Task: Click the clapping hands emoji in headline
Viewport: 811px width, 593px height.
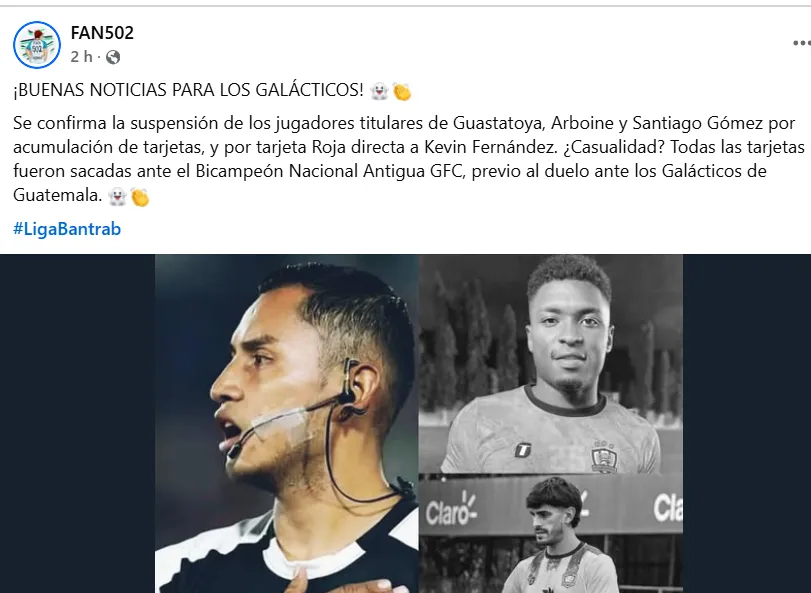Action: point(402,91)
